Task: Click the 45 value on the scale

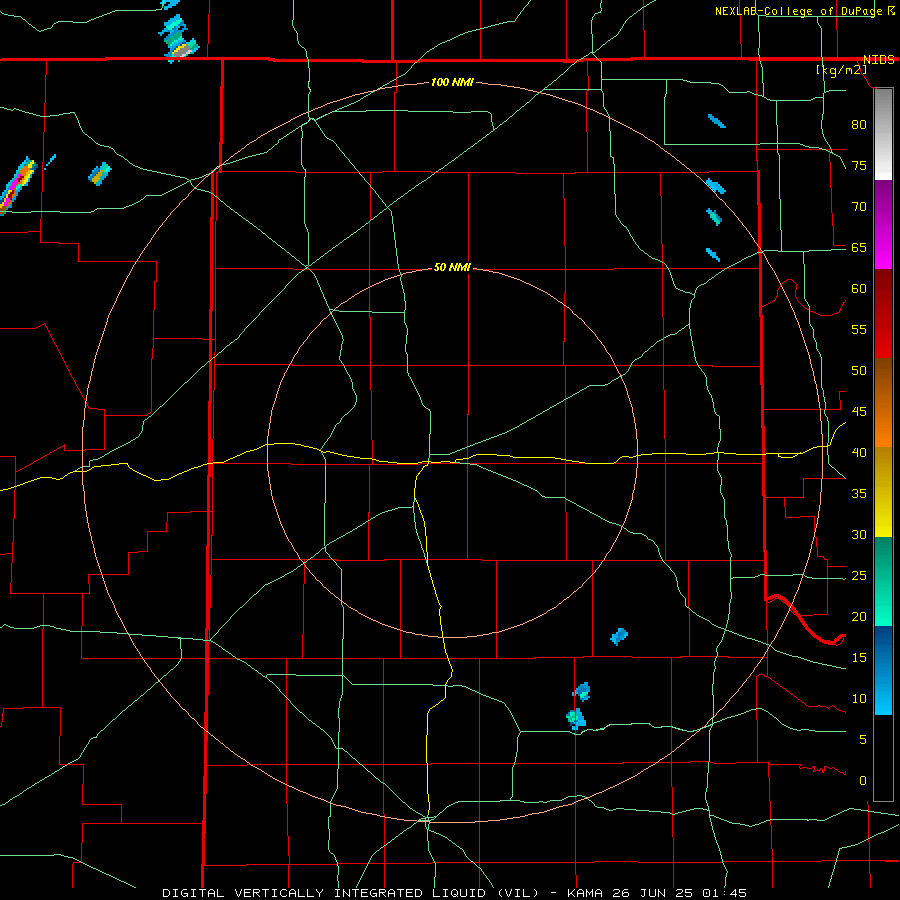Action: pos(859,412)
